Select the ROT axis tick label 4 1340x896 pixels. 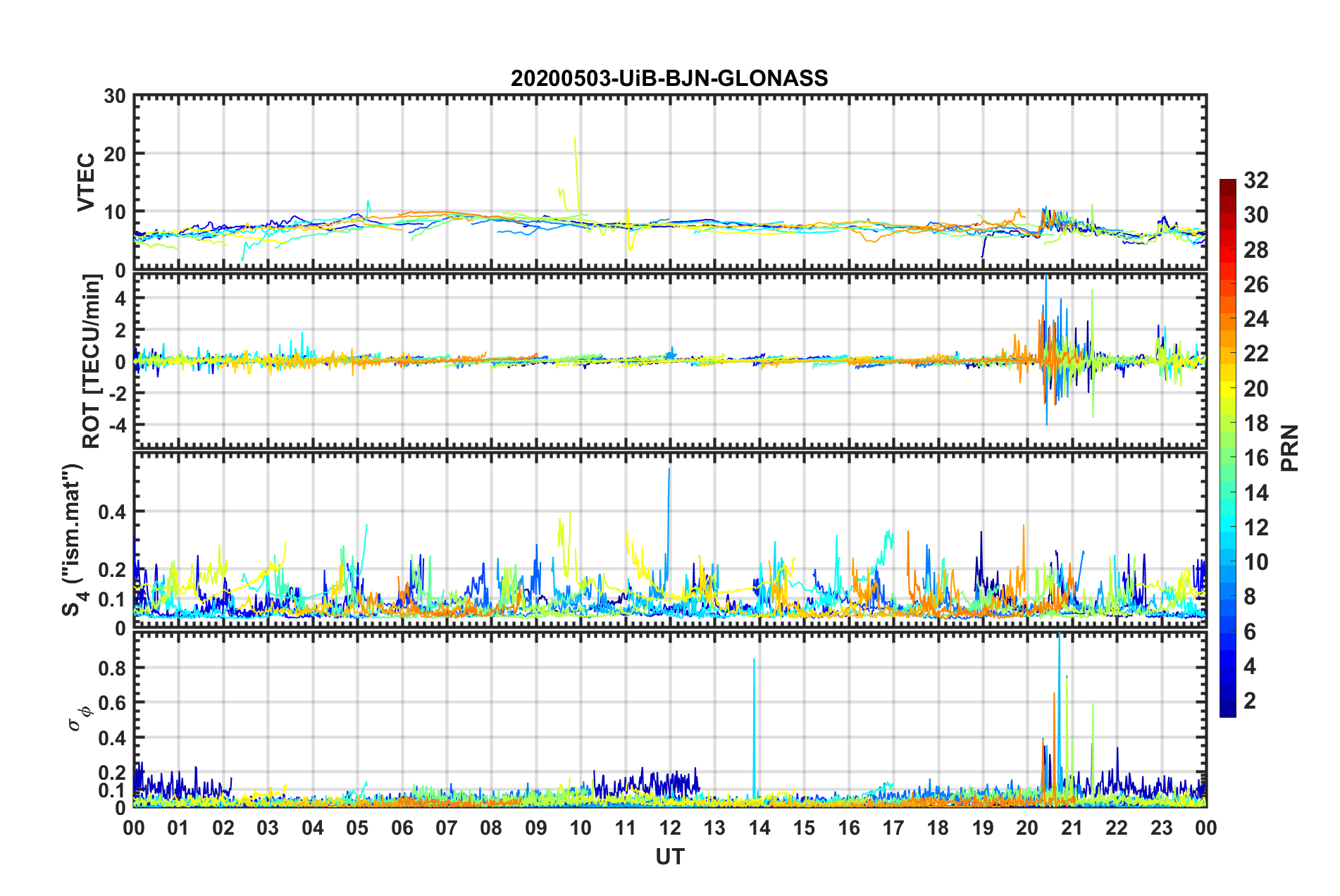[120, 298]
